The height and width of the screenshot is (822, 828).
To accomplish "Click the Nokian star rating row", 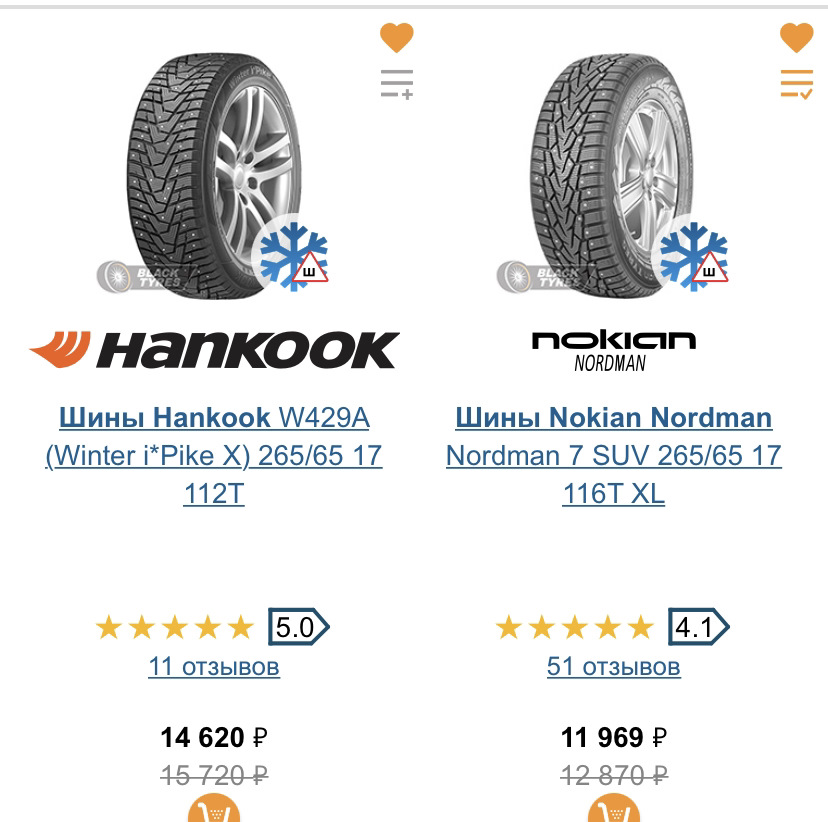I will 575,628.
